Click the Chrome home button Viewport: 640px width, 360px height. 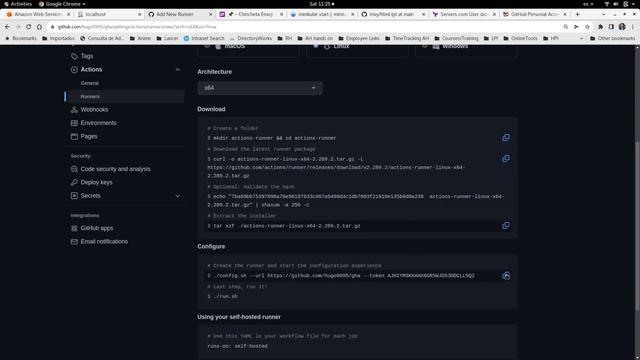pyautogui.click(x=39, y=27)
